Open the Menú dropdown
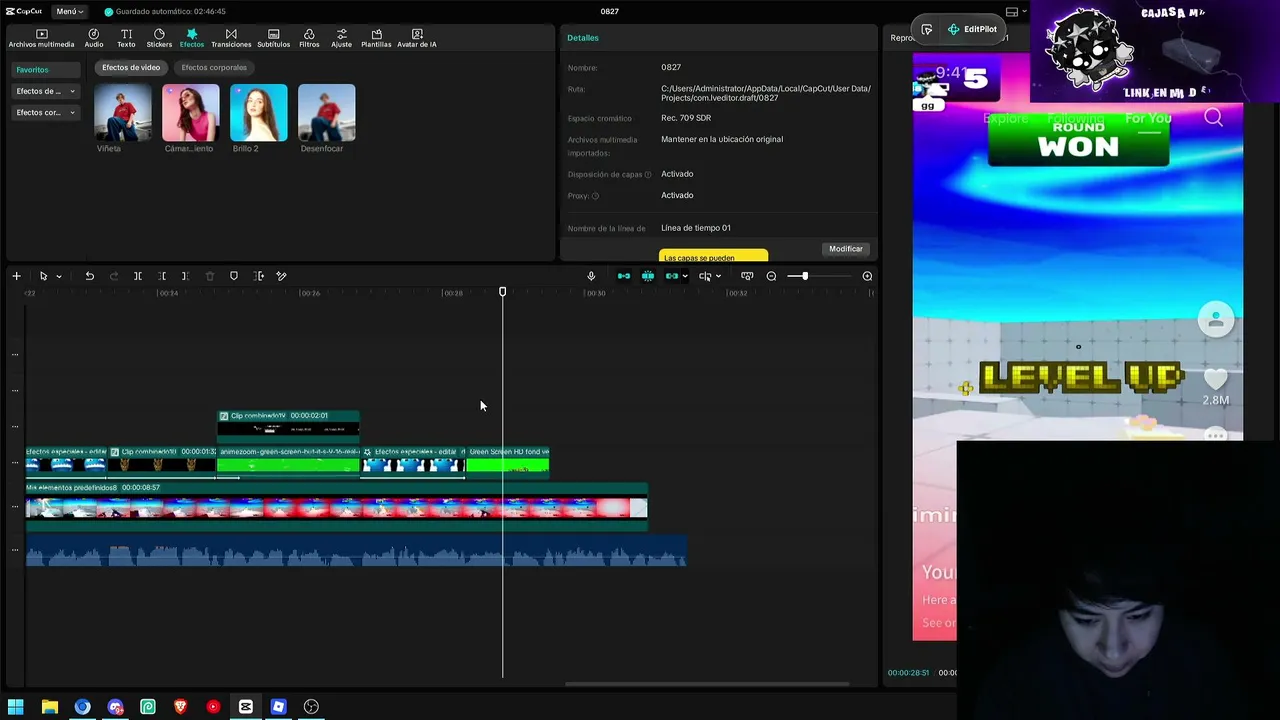The image size is (1280, 720). pos(69,11)
